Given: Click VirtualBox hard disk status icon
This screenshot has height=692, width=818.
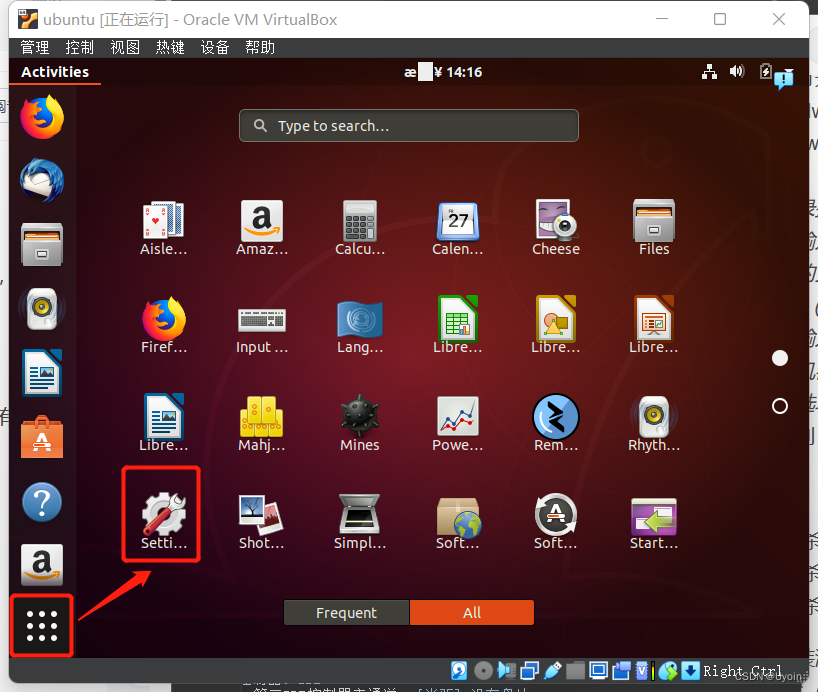Looking at the screenshot, I should [459, 671].
